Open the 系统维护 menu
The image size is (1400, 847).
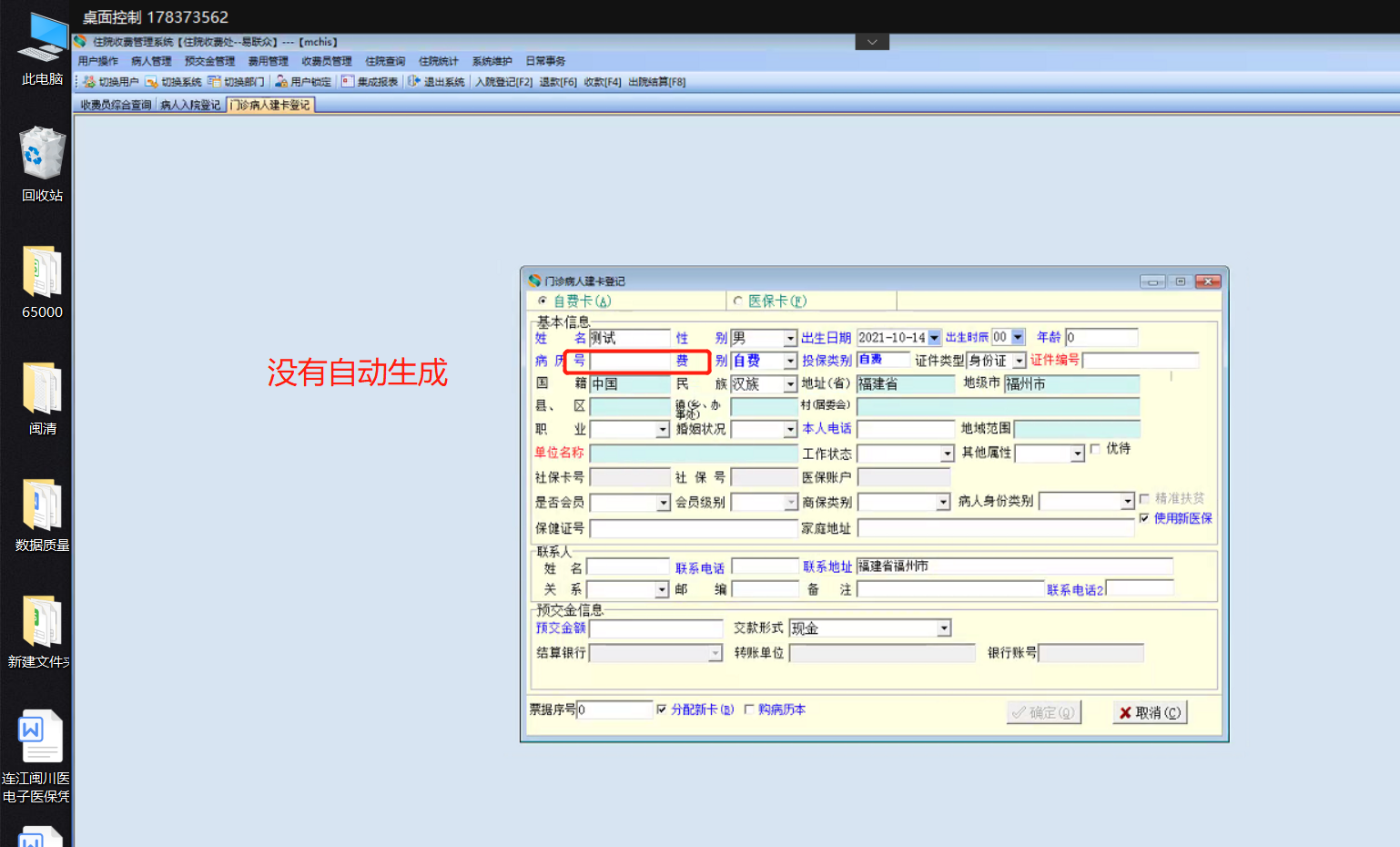pyautogui.click(x=492, y=61)
